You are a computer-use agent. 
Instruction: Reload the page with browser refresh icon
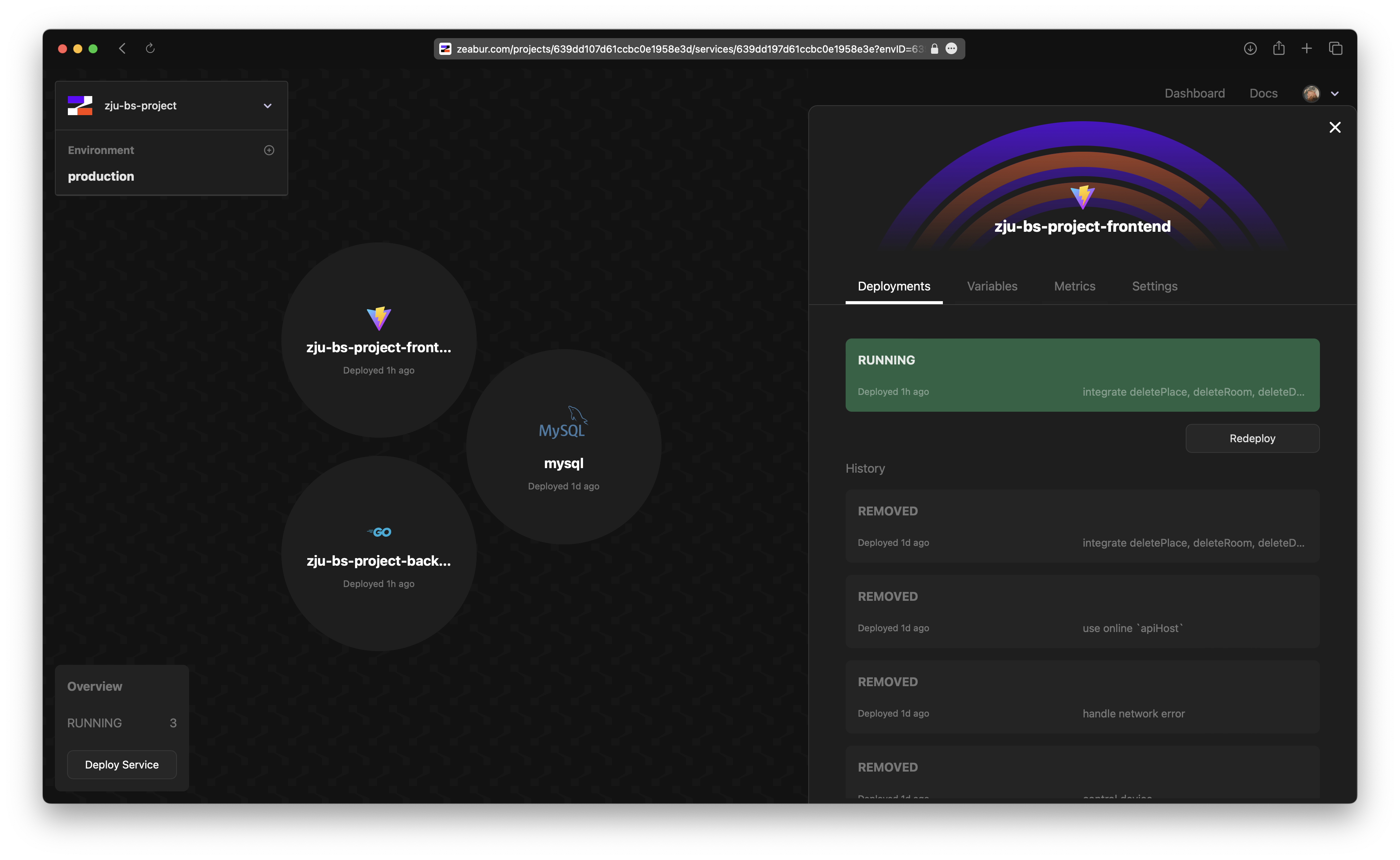pos(150,48)
